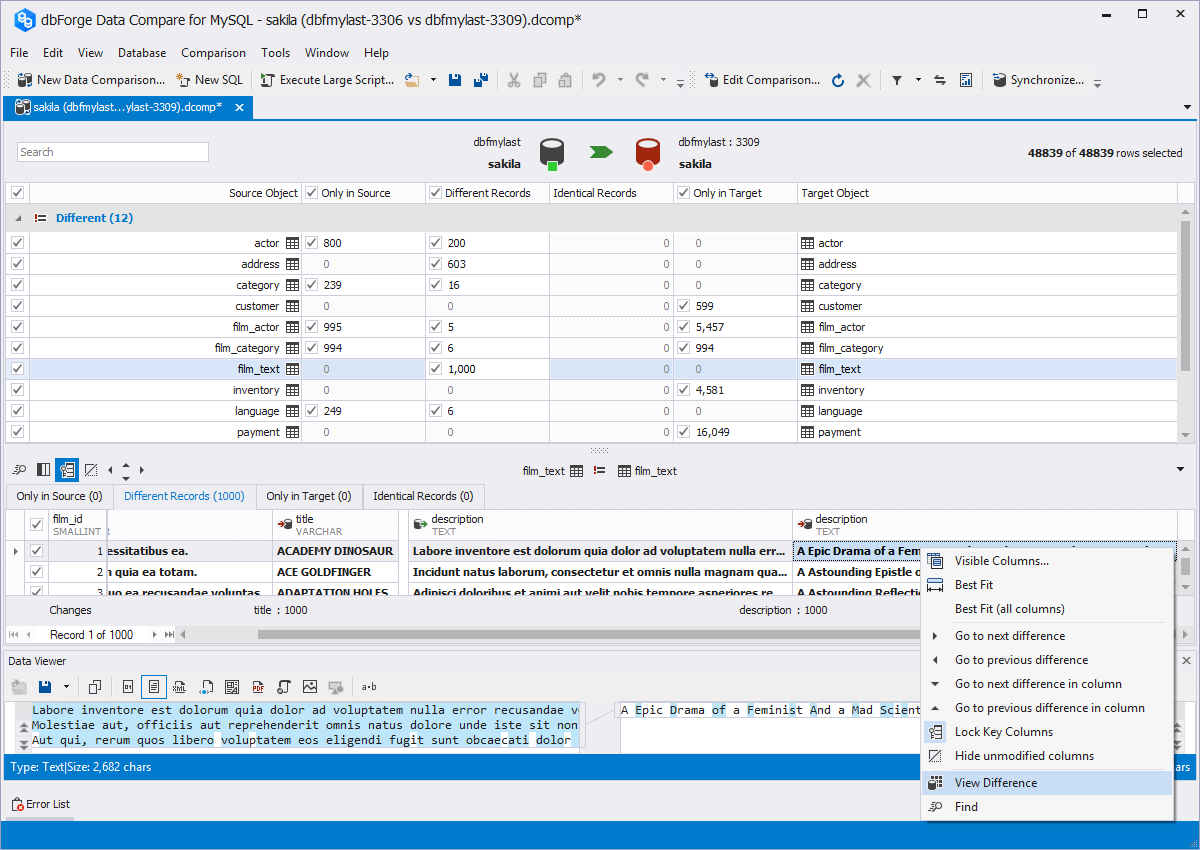Save the comparison with floppy disk icon
1200x850 pixels.
455,80
